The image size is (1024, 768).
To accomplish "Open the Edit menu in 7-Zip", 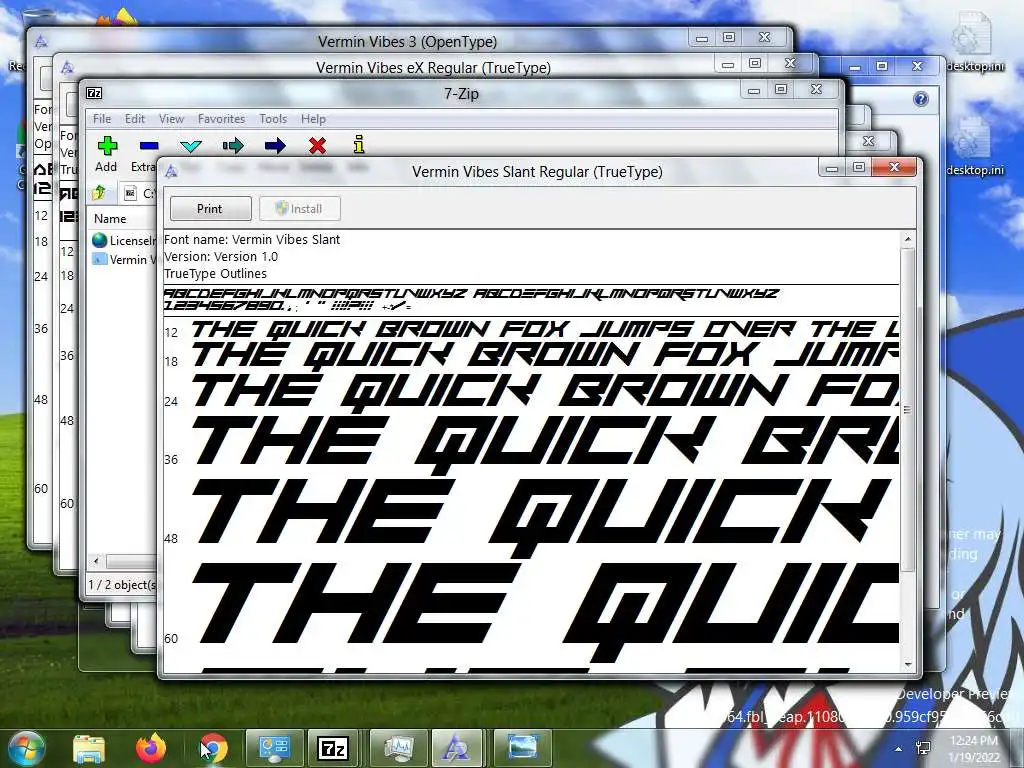I will (135, 119).
